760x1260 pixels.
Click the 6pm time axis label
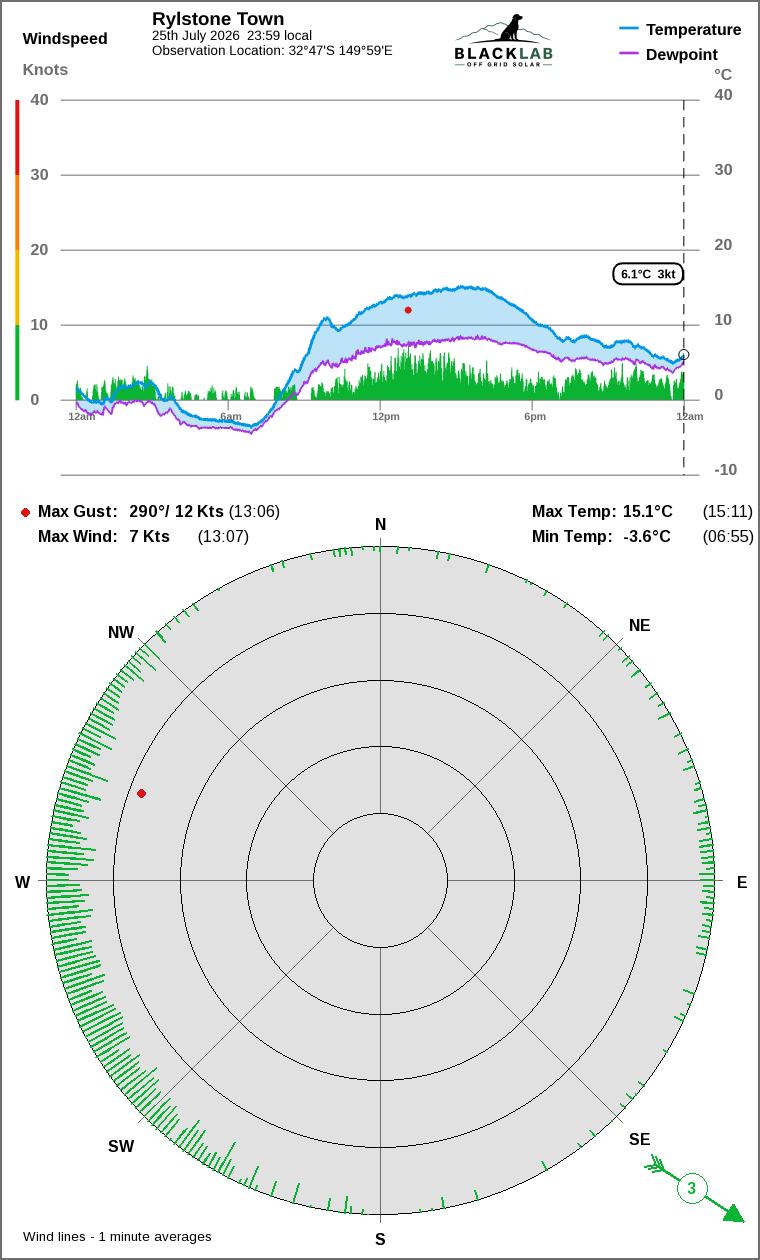point(535,416)
